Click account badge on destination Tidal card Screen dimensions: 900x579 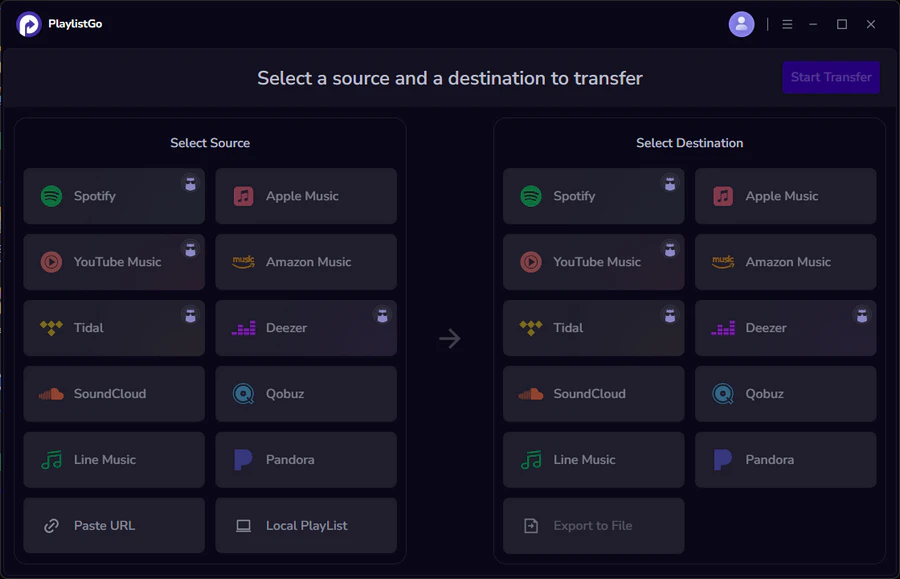[x=670, y=315]
